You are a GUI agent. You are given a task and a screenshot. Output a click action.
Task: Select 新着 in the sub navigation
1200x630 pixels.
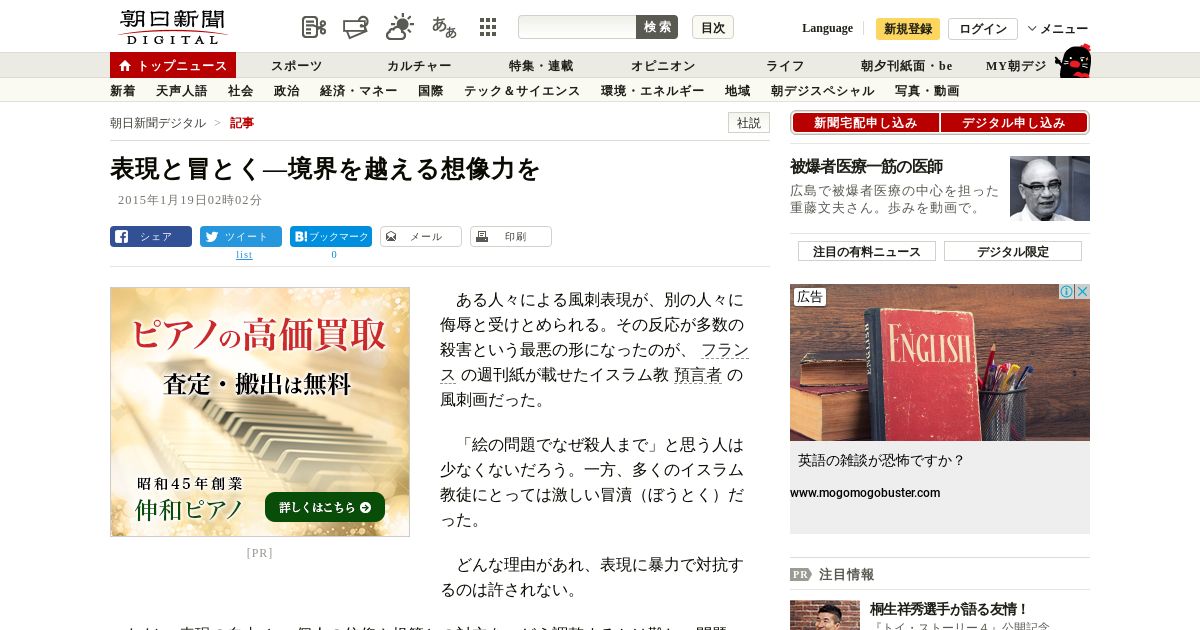click(123, 91)
